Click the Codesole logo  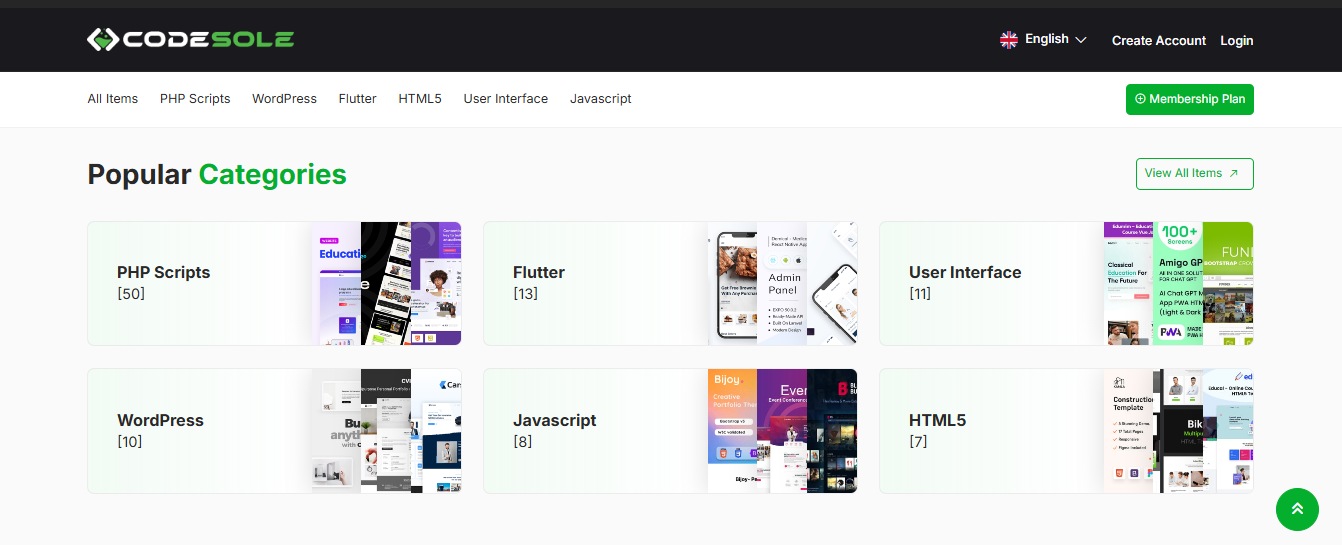[x=190, y=40]
